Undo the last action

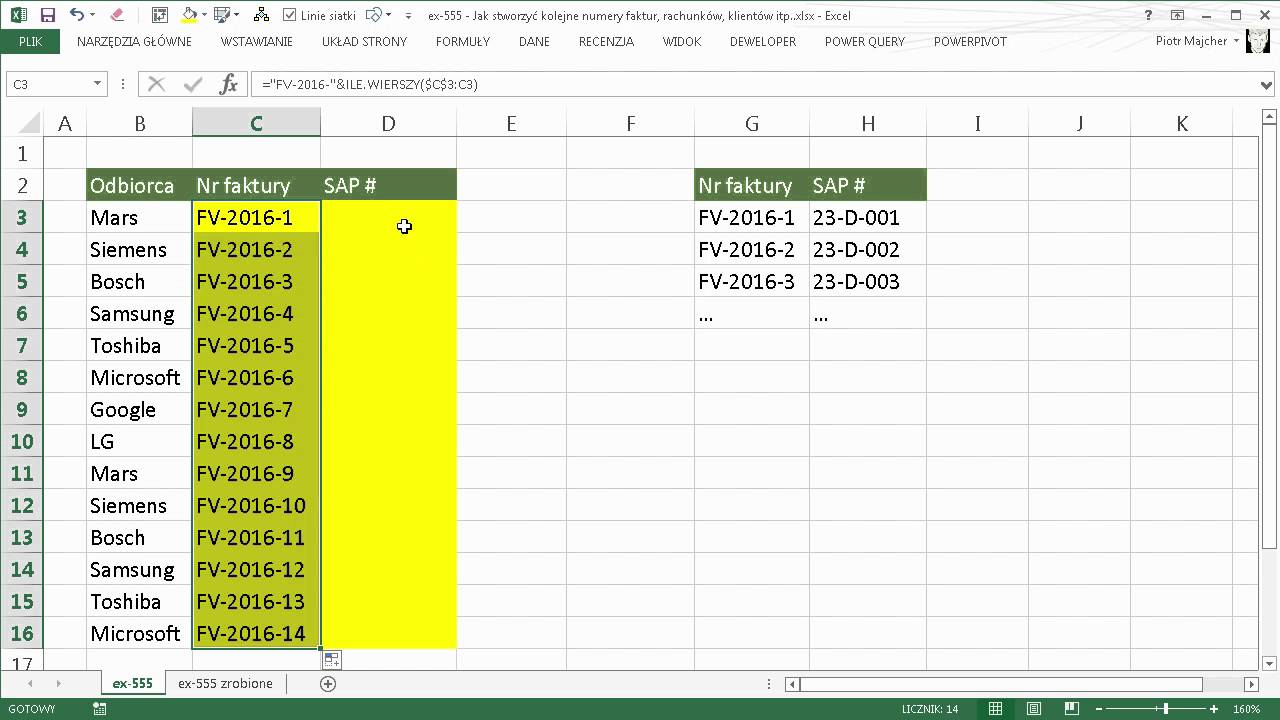pos(77,15)
